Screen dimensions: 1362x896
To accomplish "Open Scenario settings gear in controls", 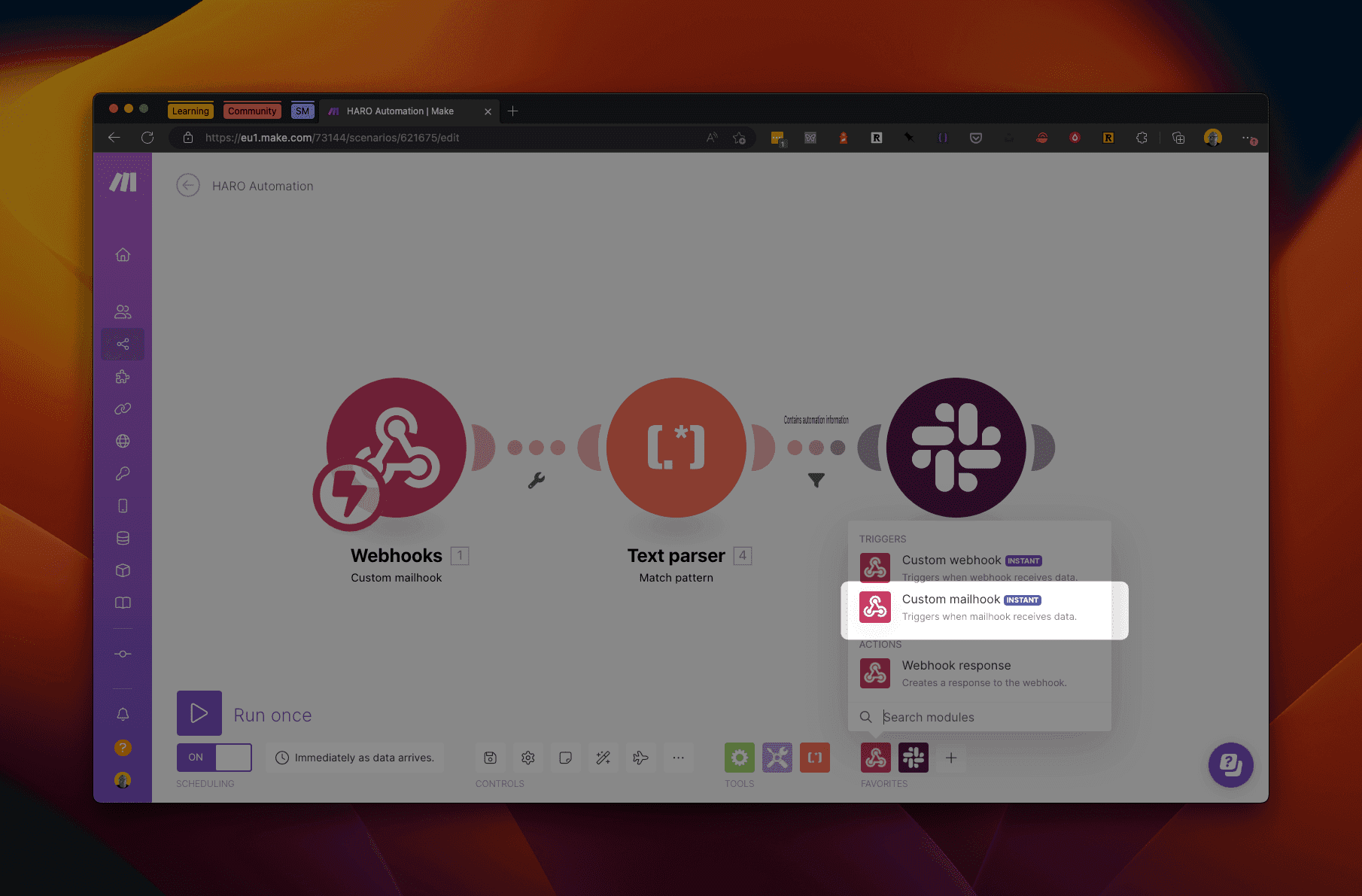I will [x=528, y=758].
